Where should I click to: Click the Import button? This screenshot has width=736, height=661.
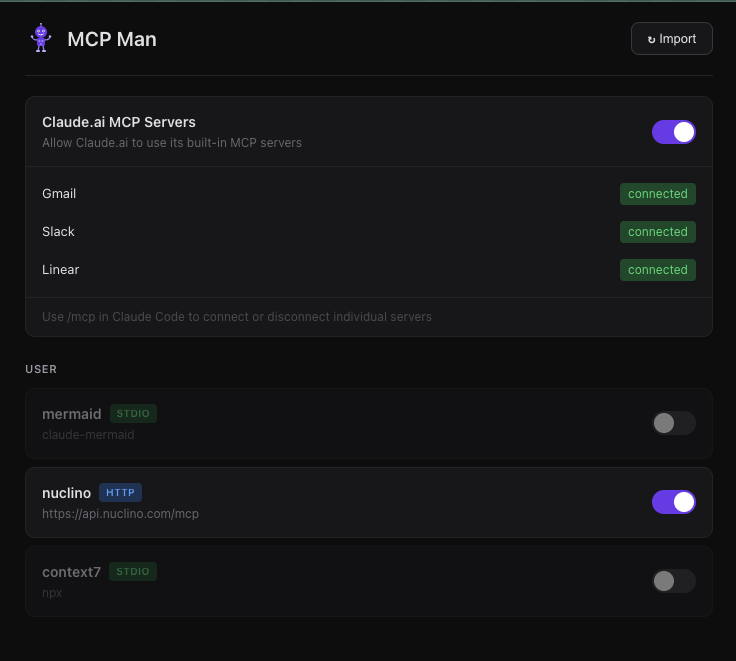point(672,38)
